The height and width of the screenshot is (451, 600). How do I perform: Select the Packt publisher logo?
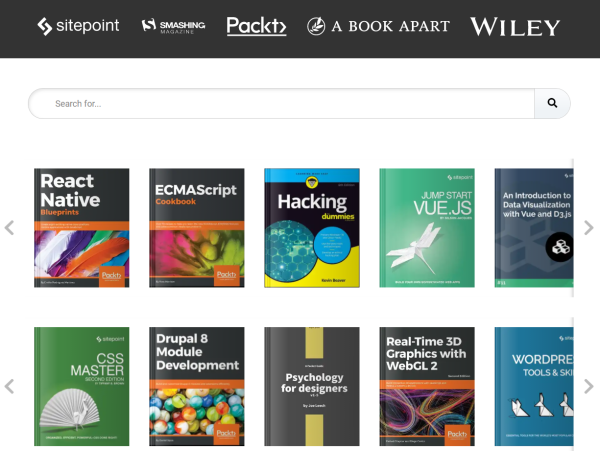click(x=256, y=26)
